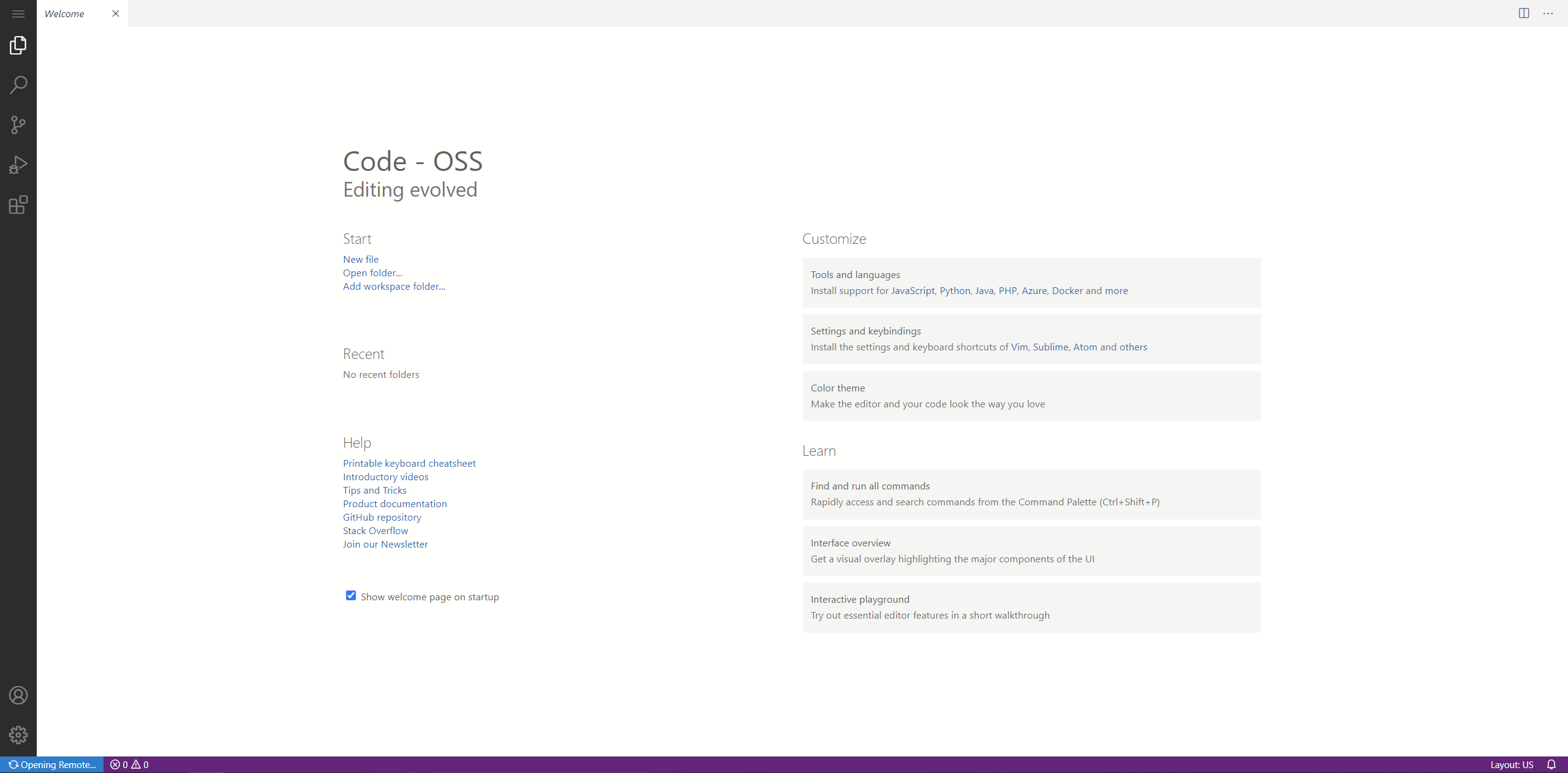Click the Layout: US status item

tap(1512, 764)
